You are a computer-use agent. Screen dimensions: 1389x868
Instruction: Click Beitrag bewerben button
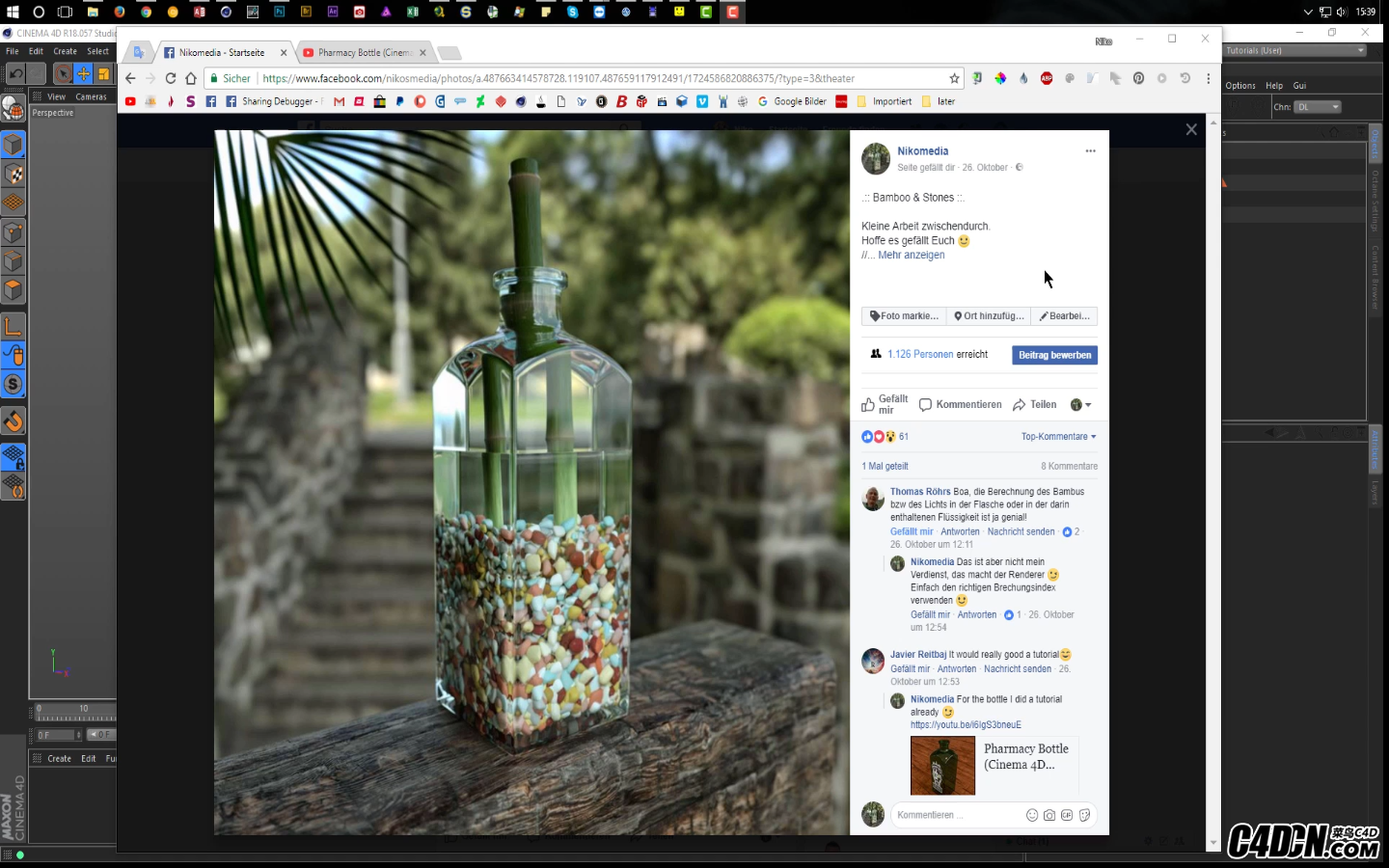point(1054,355)
